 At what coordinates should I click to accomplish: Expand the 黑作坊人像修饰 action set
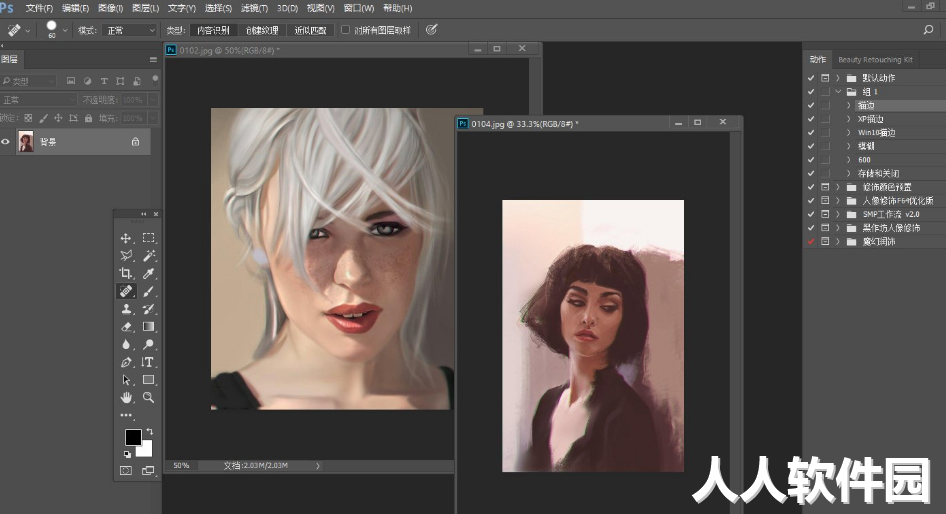838,227
